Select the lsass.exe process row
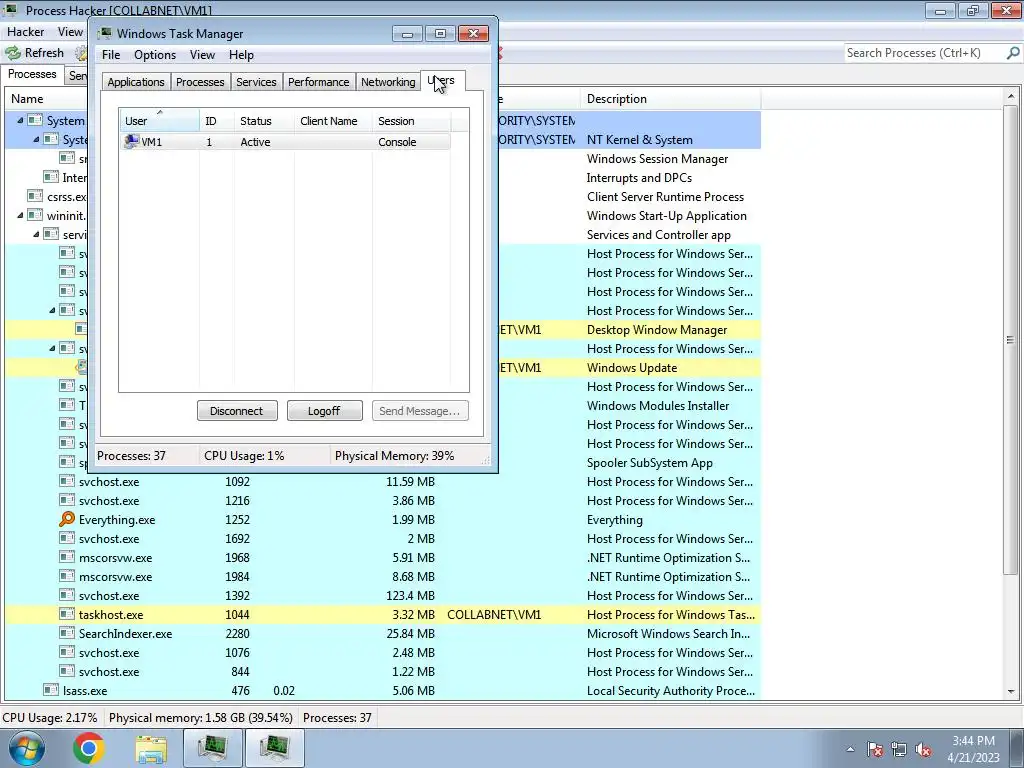1024x768 pixels. pos(383,690)
